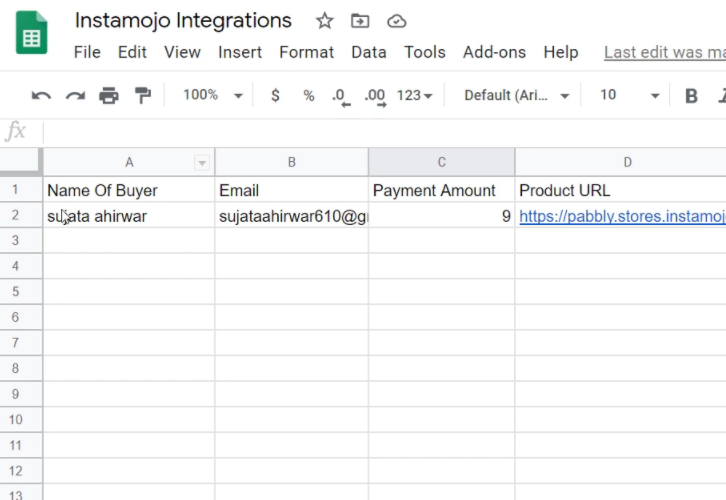
Task: Select the 'Payment Amount' cell
Action: 441,190
